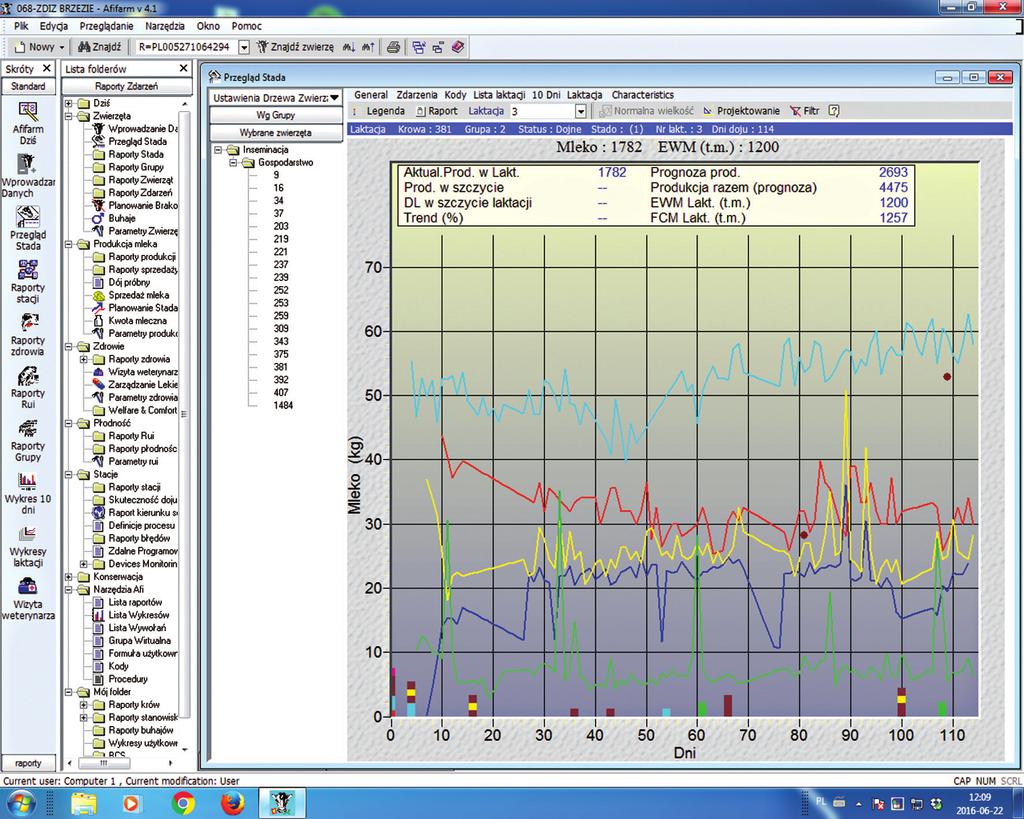The width and height of the screenshot is (1024, 819).
Task: Collapse the Inseminacja tree node
Action: tap(219, 150)
